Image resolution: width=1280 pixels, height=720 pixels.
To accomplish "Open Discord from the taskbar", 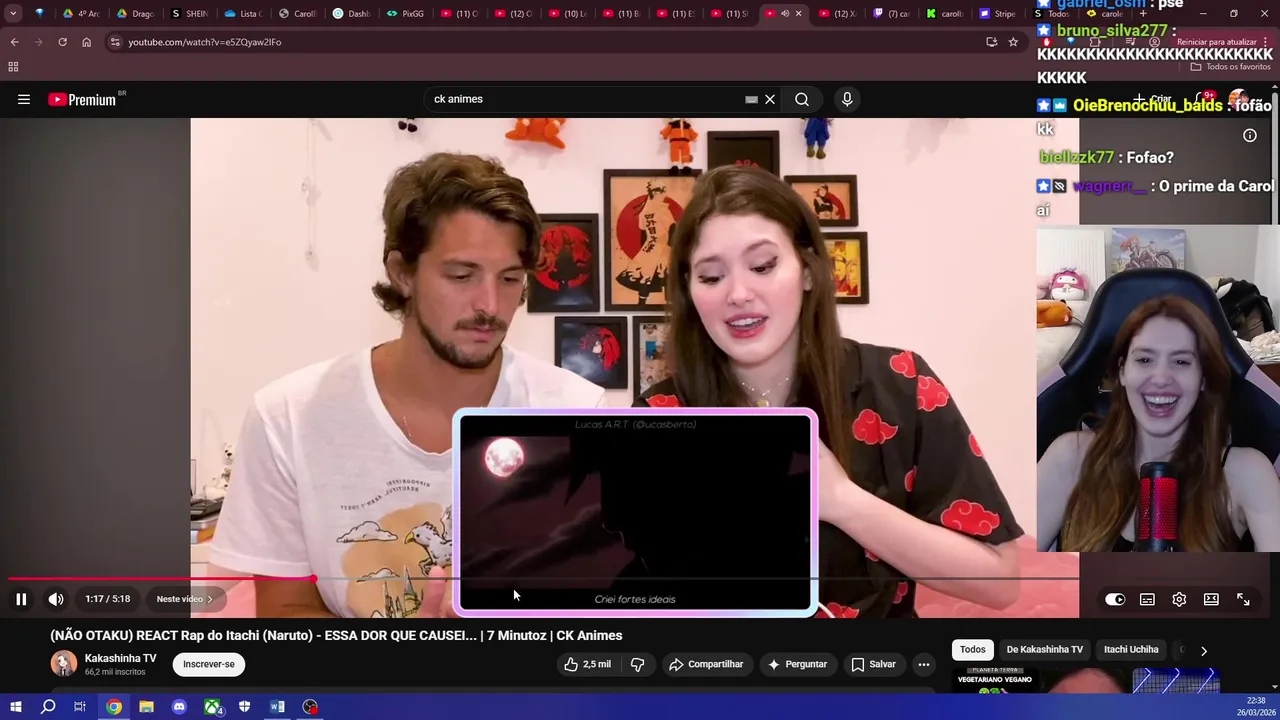I will (179, 707).
